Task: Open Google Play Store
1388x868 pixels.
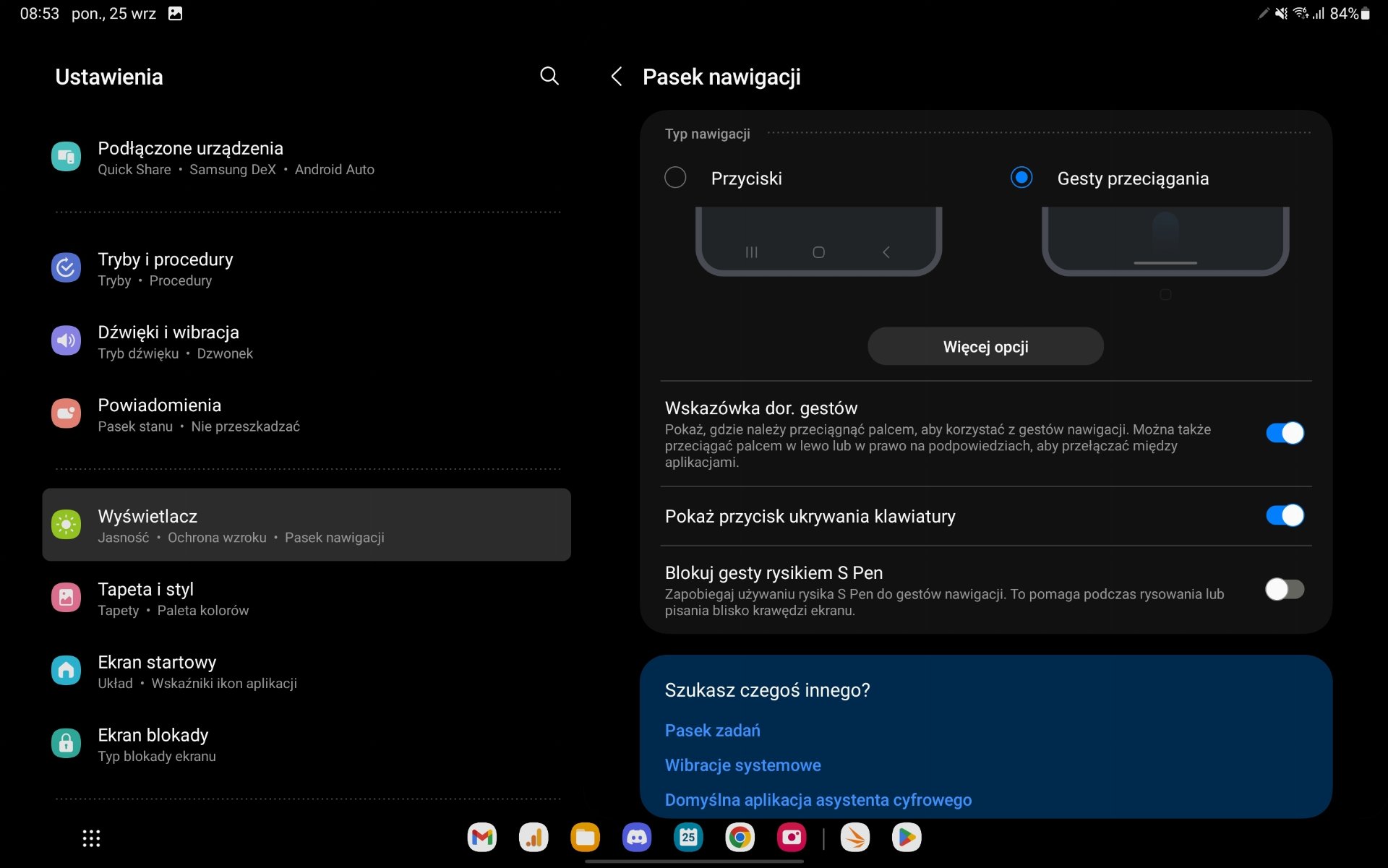Action: coord(907,838)
